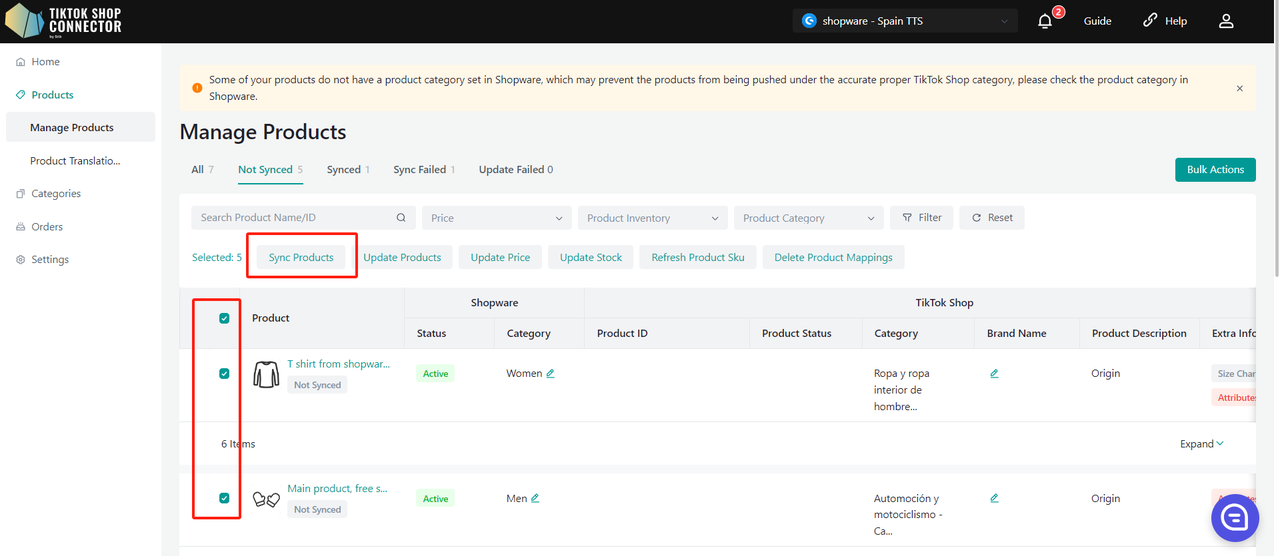The width and height of the screenshot is (1280, 556).
Task: Expand the 6 Items variant list
Action: tap(1201, 444)
